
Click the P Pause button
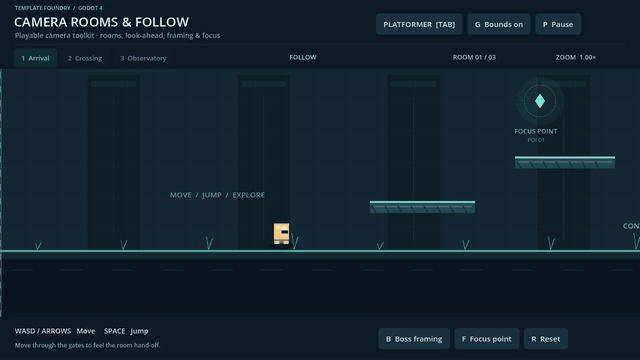[x=558, y=24]
